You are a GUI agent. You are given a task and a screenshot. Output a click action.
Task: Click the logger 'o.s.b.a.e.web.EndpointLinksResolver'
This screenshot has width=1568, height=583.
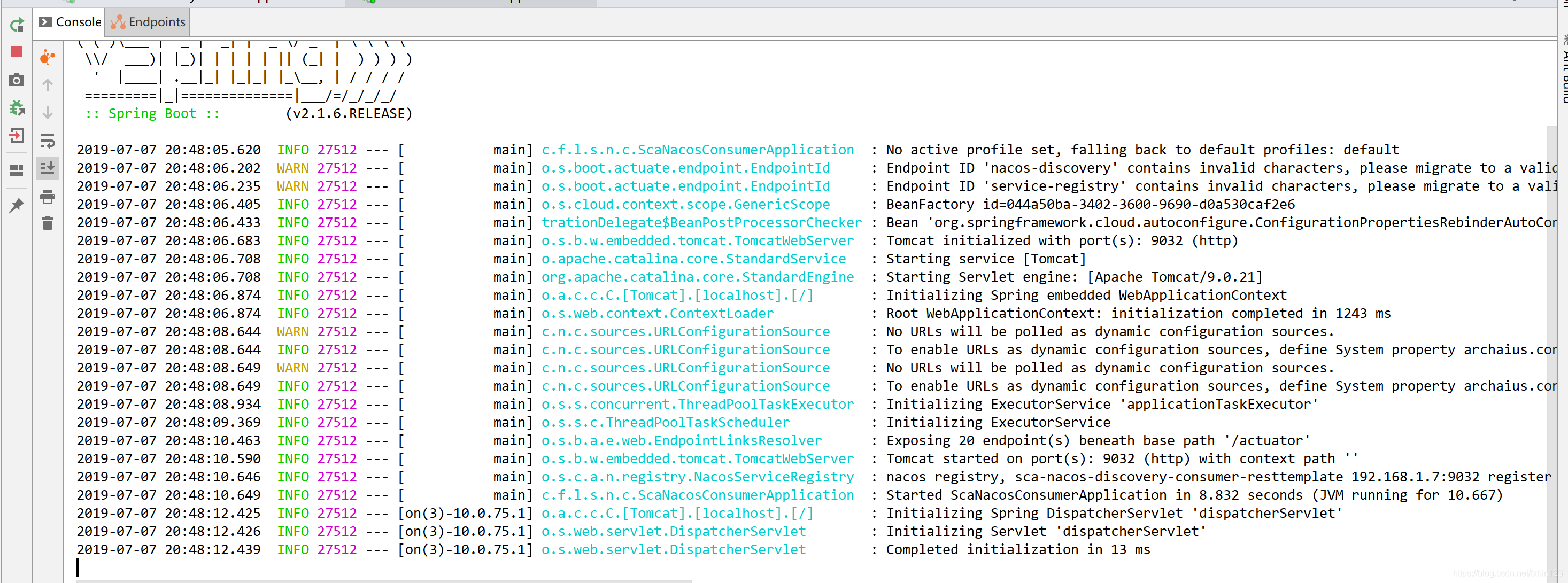(681, 441)
